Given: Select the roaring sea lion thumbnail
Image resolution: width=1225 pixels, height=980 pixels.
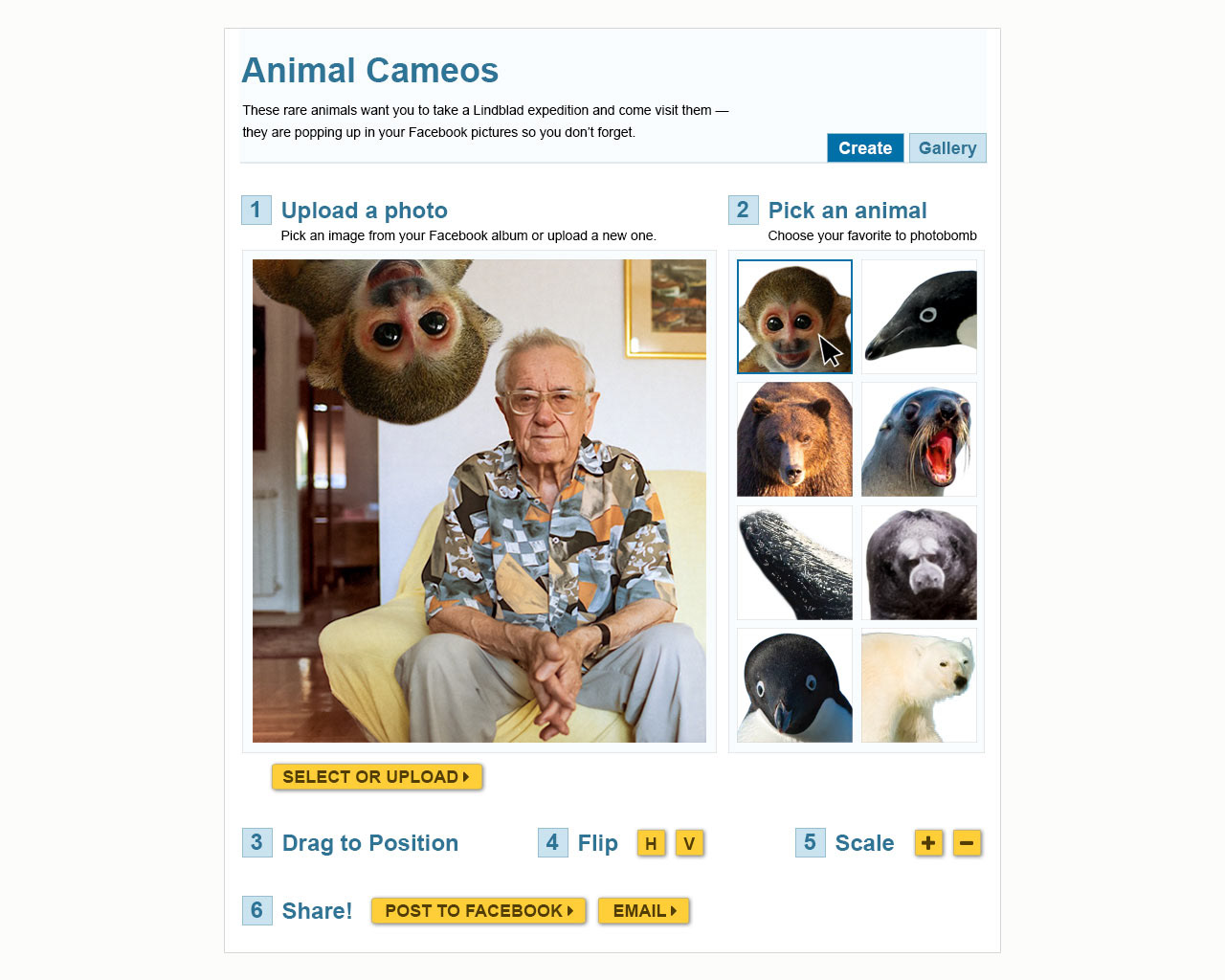Looking at the screenshot, I should (x=919, y=439).
